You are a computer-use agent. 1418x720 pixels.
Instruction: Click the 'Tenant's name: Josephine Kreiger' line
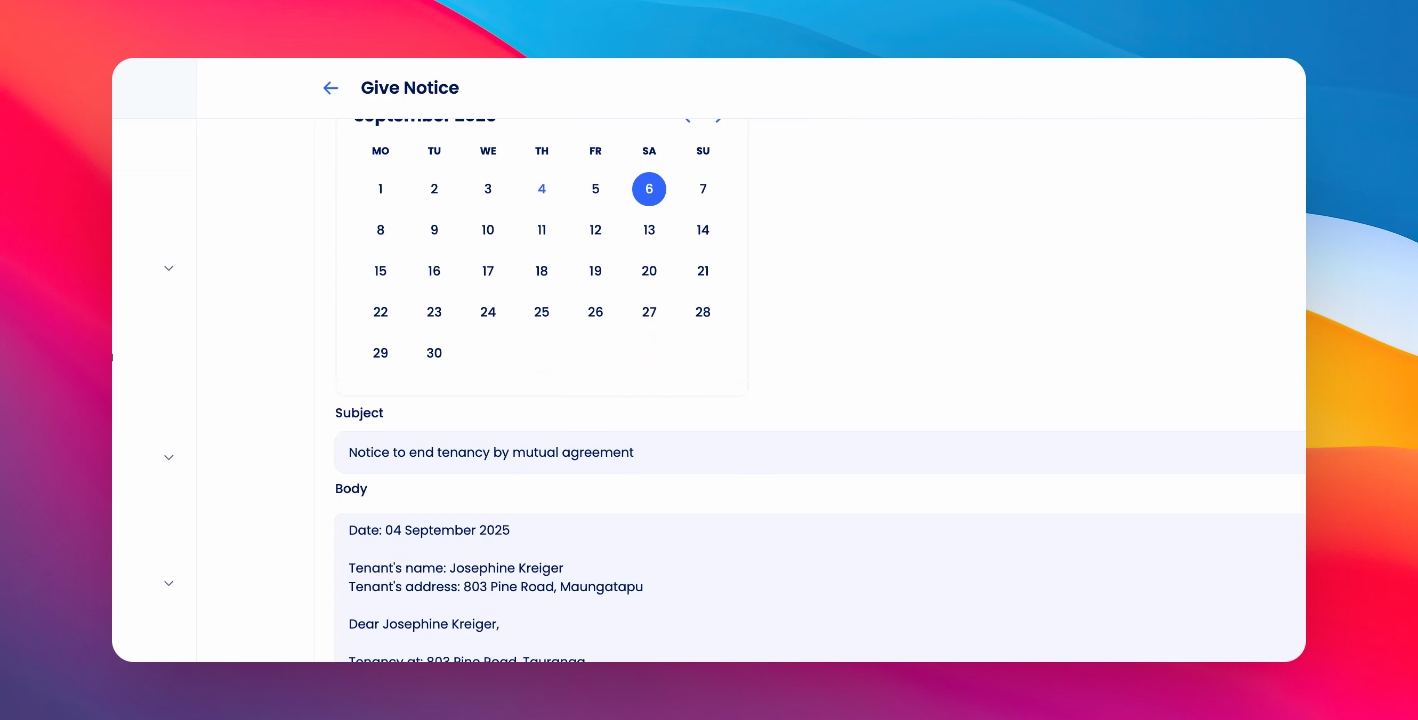456,568
